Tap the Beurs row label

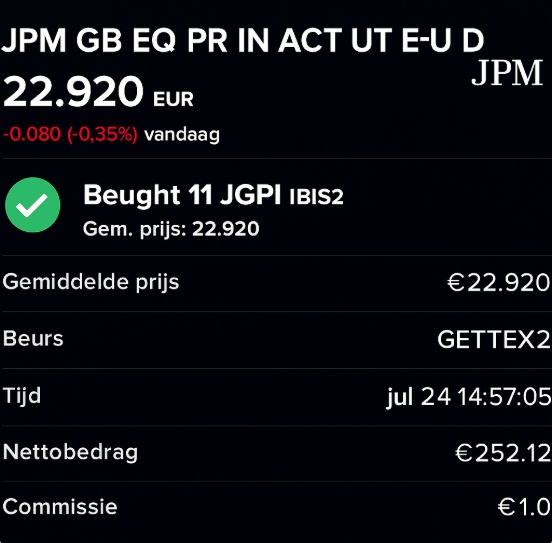[33, 339]
